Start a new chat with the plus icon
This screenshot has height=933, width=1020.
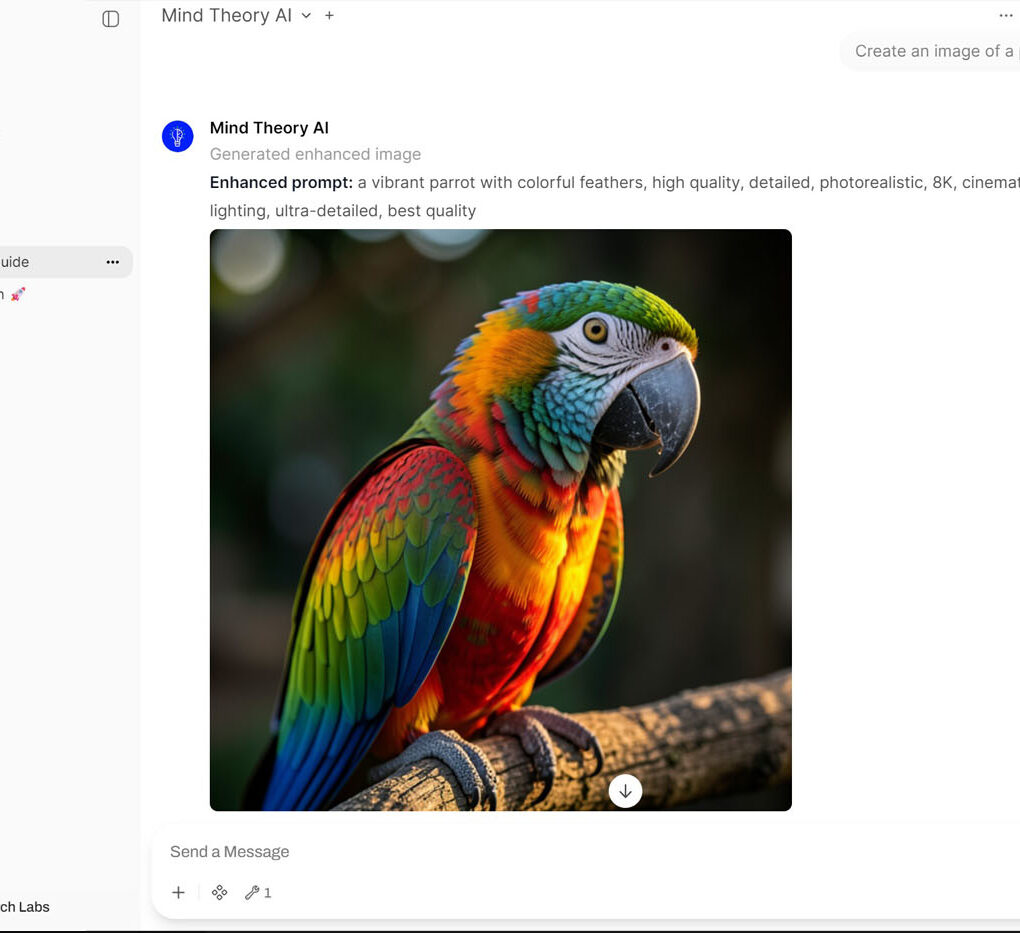pyautogui.click(x=329, y=15)
